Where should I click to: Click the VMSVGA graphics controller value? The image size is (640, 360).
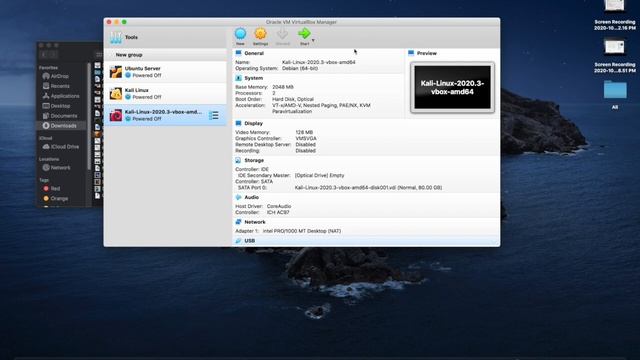pyautogui.click(x=306, y=138)
